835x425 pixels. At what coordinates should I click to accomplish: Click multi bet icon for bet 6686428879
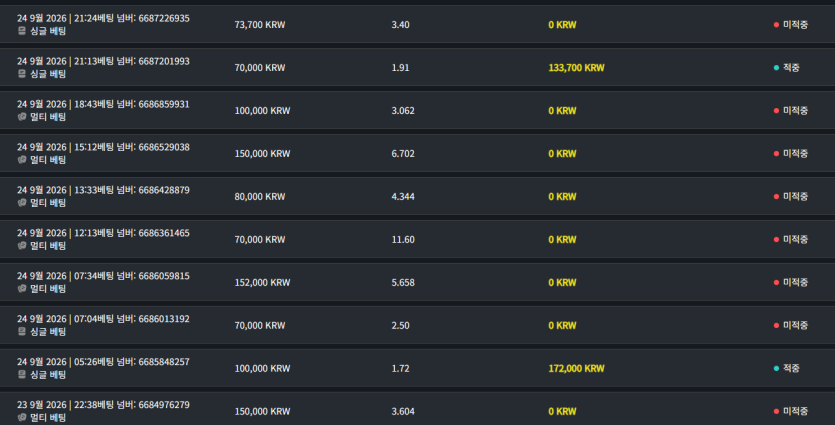22,203
